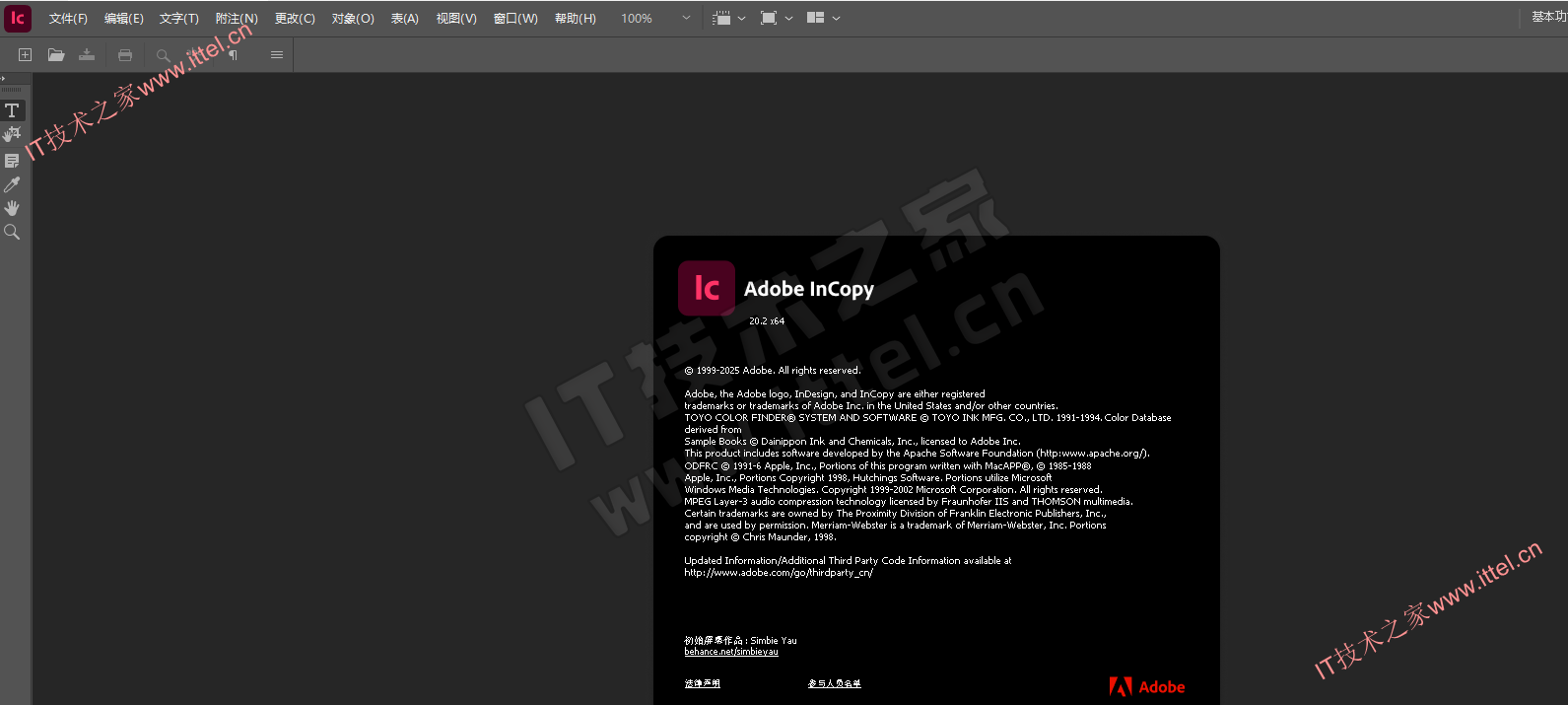The height and width of the screenshot is (705, 1568).
Task: Open the 附注(N) menu
Action: tap(237, 19)
